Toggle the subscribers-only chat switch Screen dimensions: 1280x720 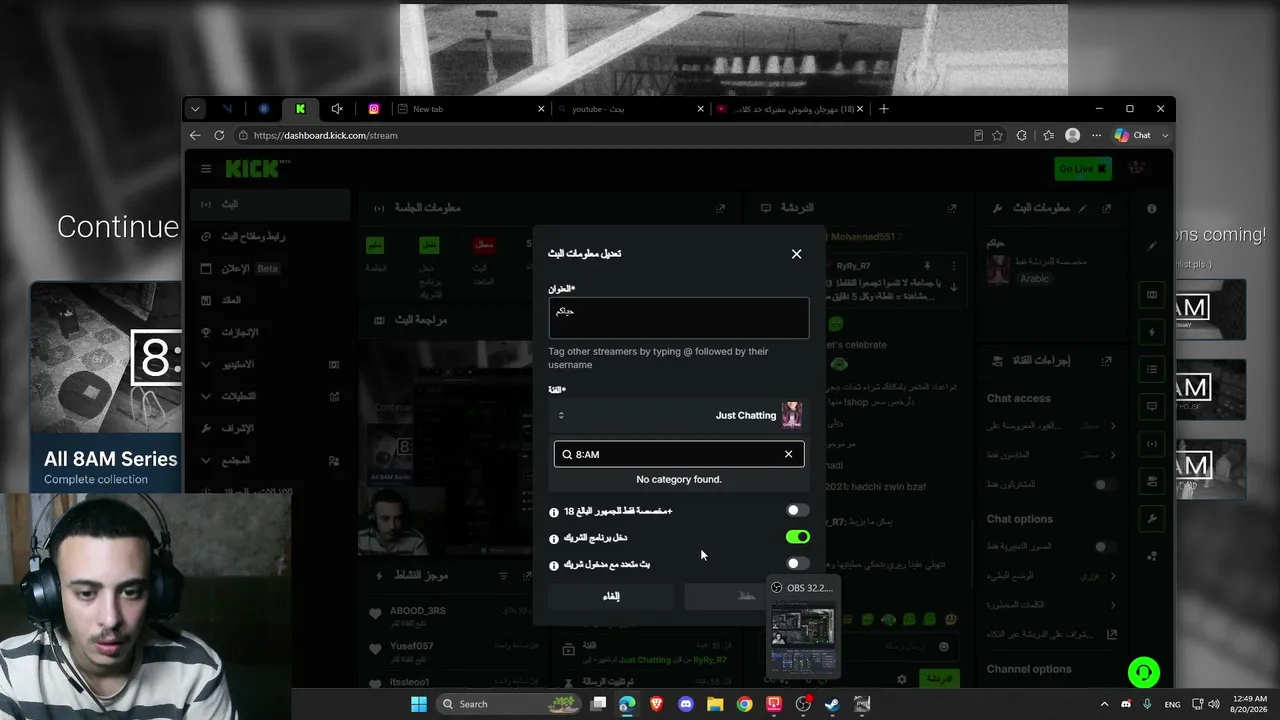(1104, 485)
